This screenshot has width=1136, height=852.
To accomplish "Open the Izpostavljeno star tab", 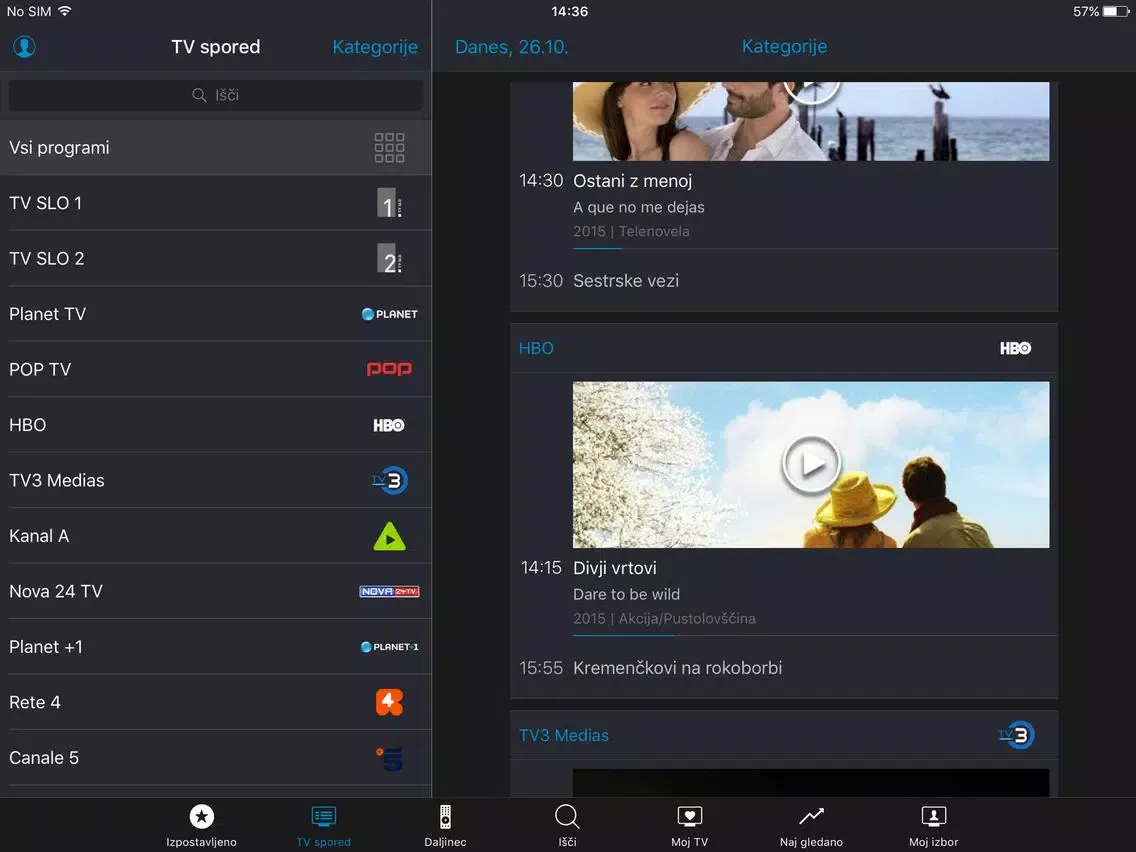I will [x=201, y=825].
